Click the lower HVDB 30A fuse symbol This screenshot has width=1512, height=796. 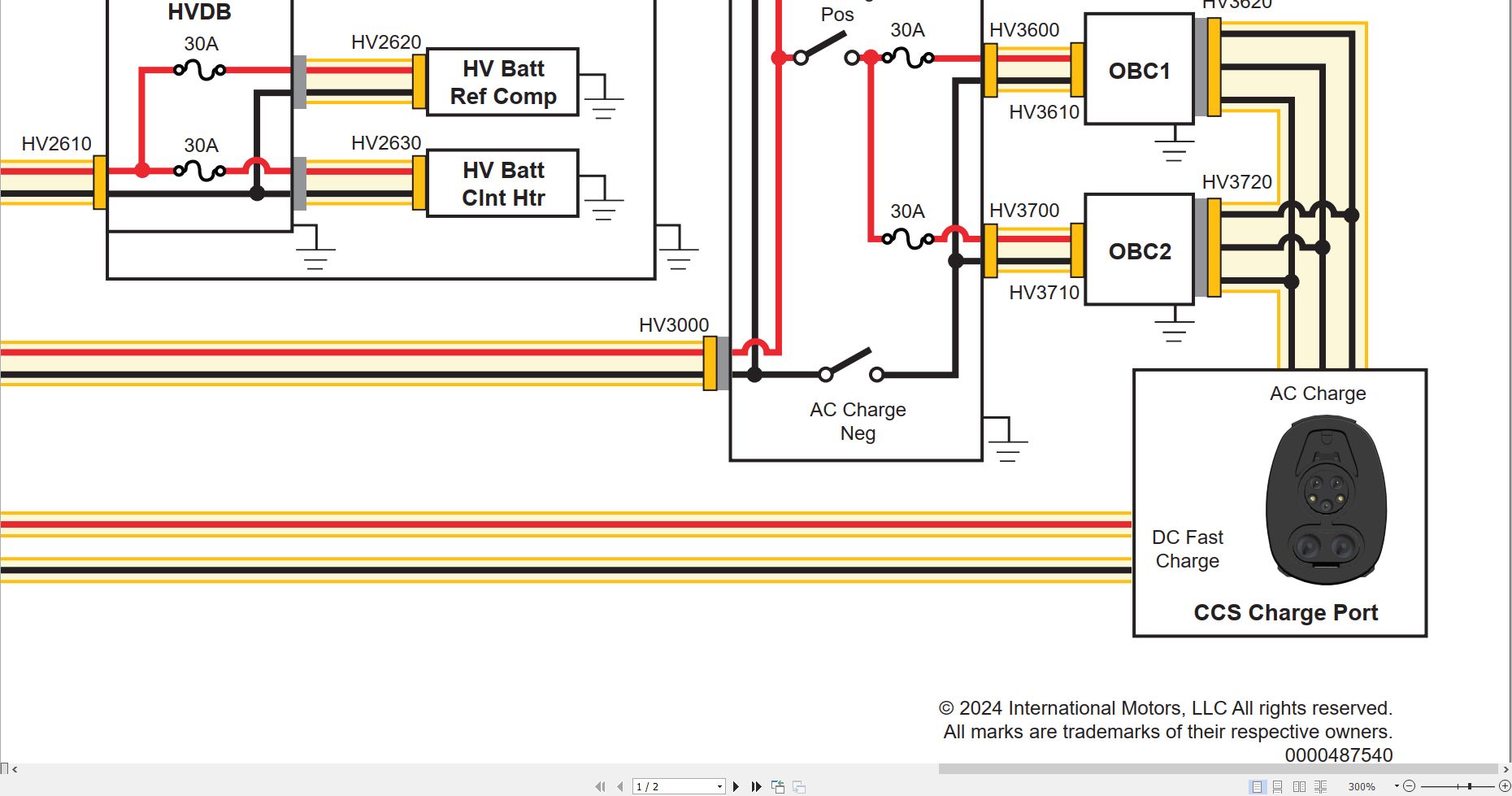[x=200, y=171]
